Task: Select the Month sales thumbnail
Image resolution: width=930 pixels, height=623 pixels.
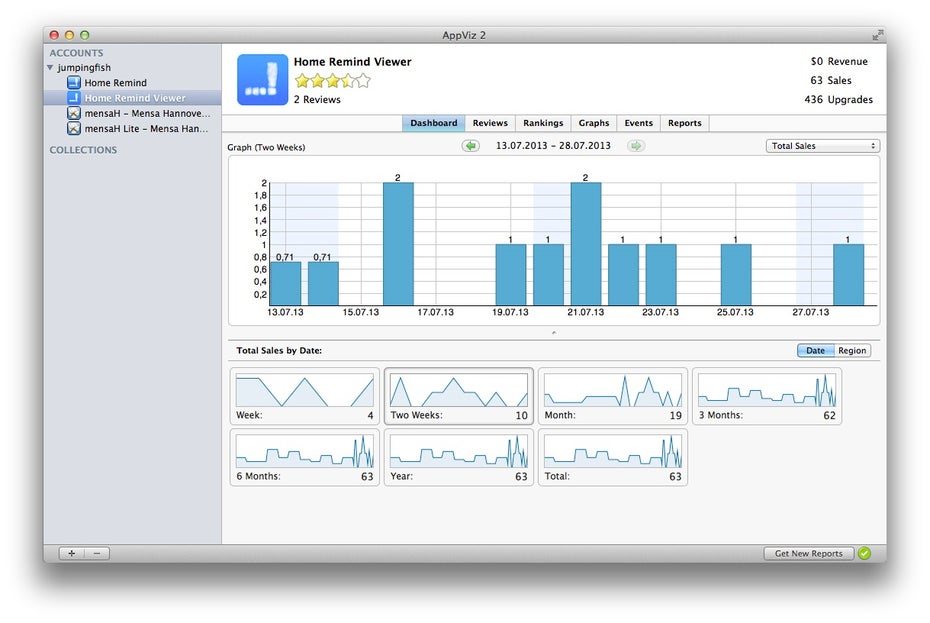Action: tap(613, 396)
